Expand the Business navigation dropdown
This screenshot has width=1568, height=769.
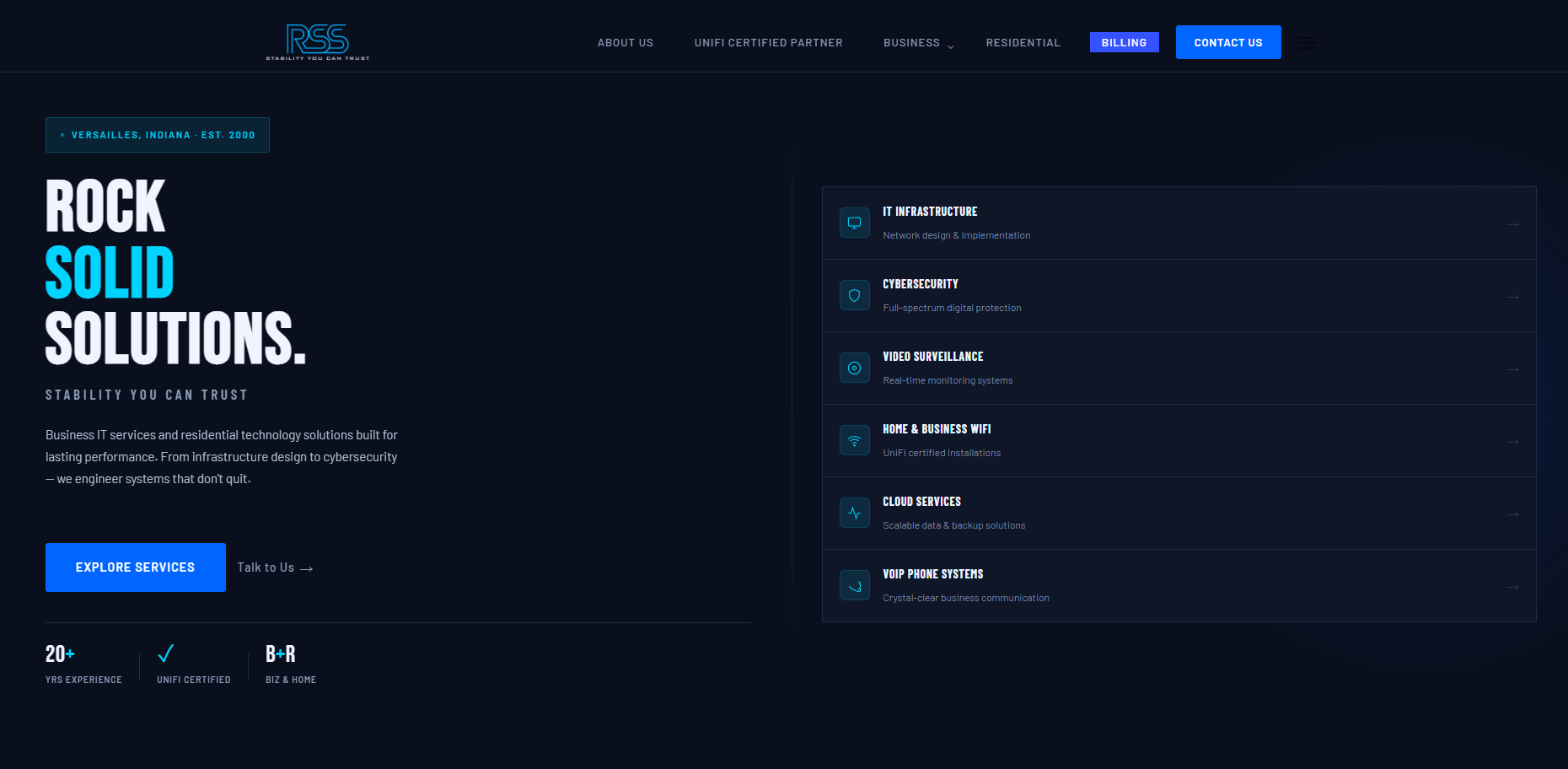click(x=916, y=42)
